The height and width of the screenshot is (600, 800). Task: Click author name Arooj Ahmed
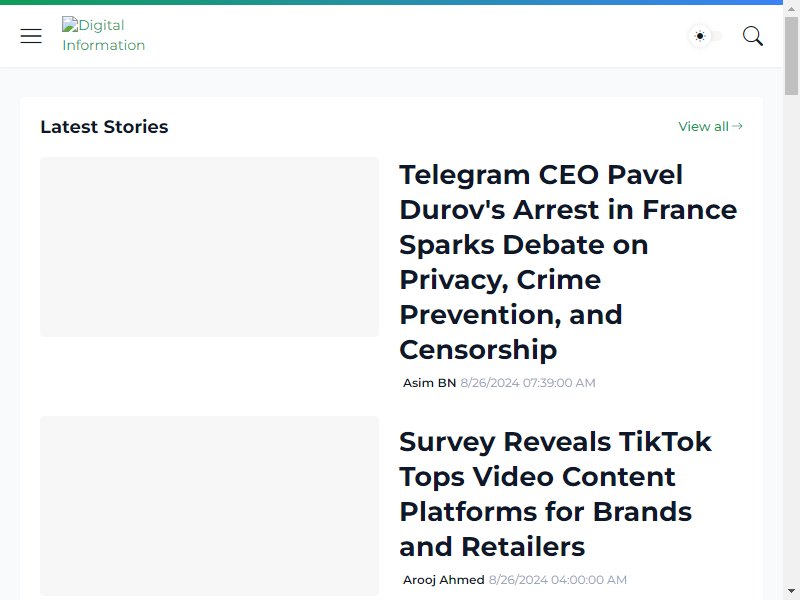(443, 580)
